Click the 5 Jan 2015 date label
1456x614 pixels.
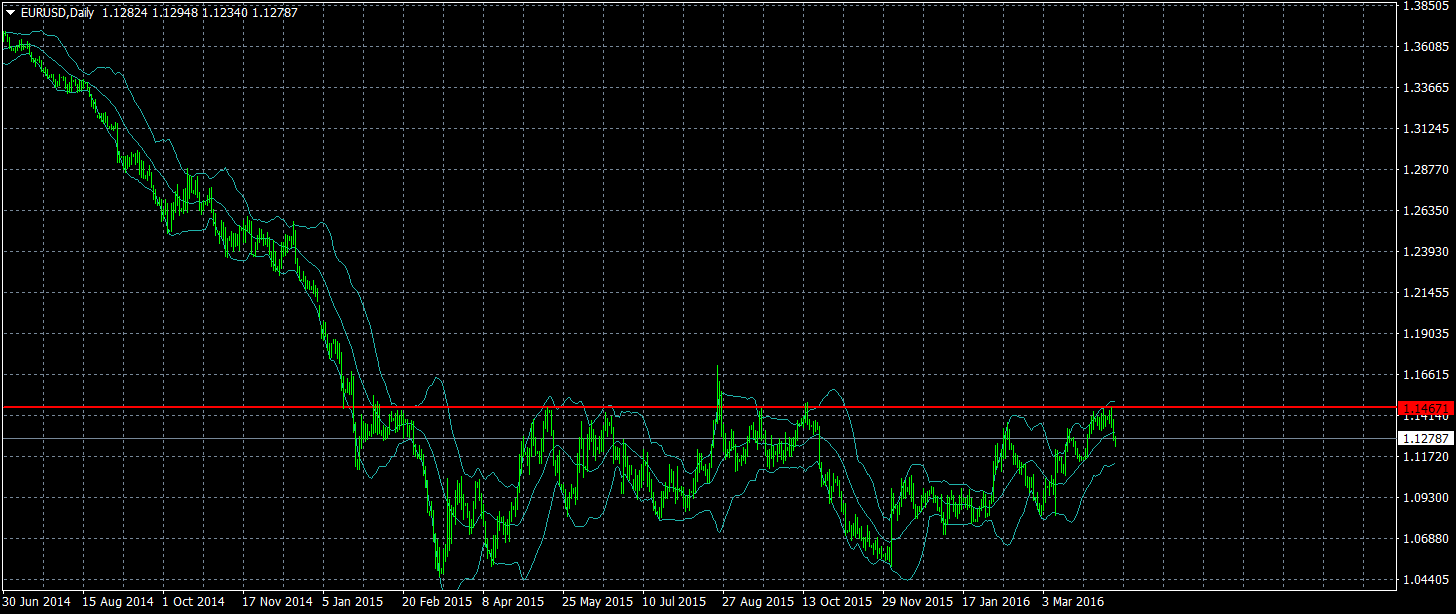coord(353,602)
